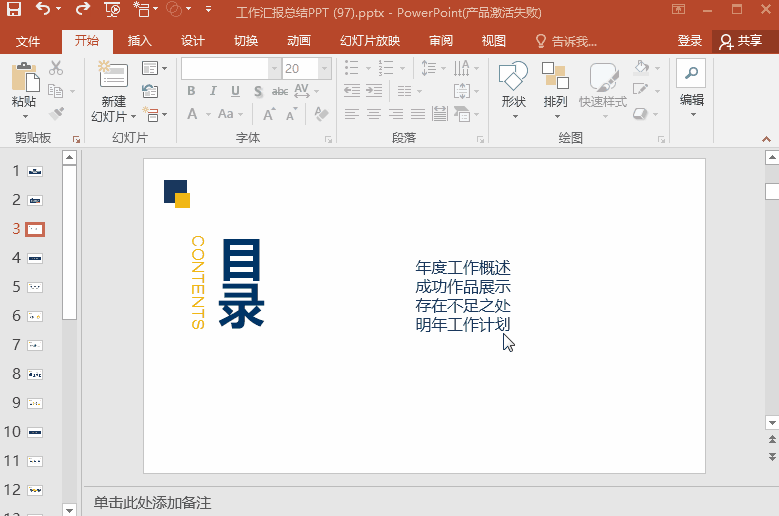Screen dimensions: 779x516
Task: Clear all formatting icon
Action: click(x=321, y=114)
